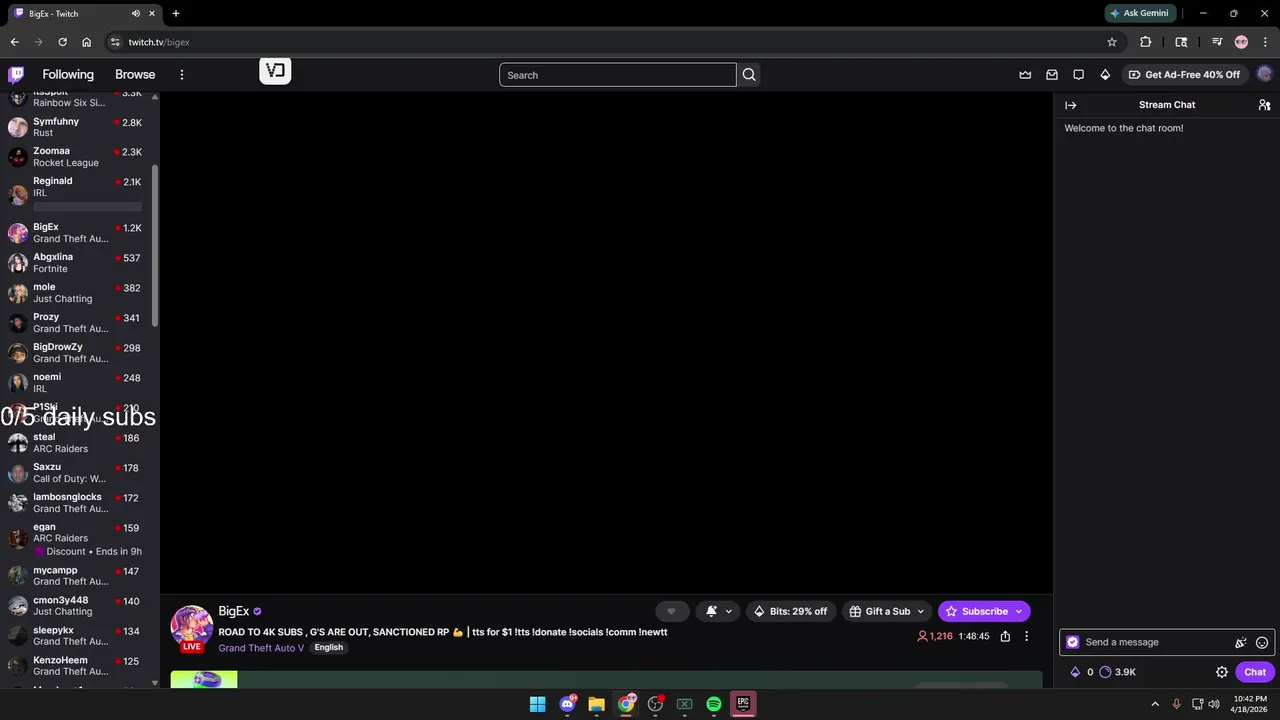Collapse the Stream Chat panel

point(1071,105)
